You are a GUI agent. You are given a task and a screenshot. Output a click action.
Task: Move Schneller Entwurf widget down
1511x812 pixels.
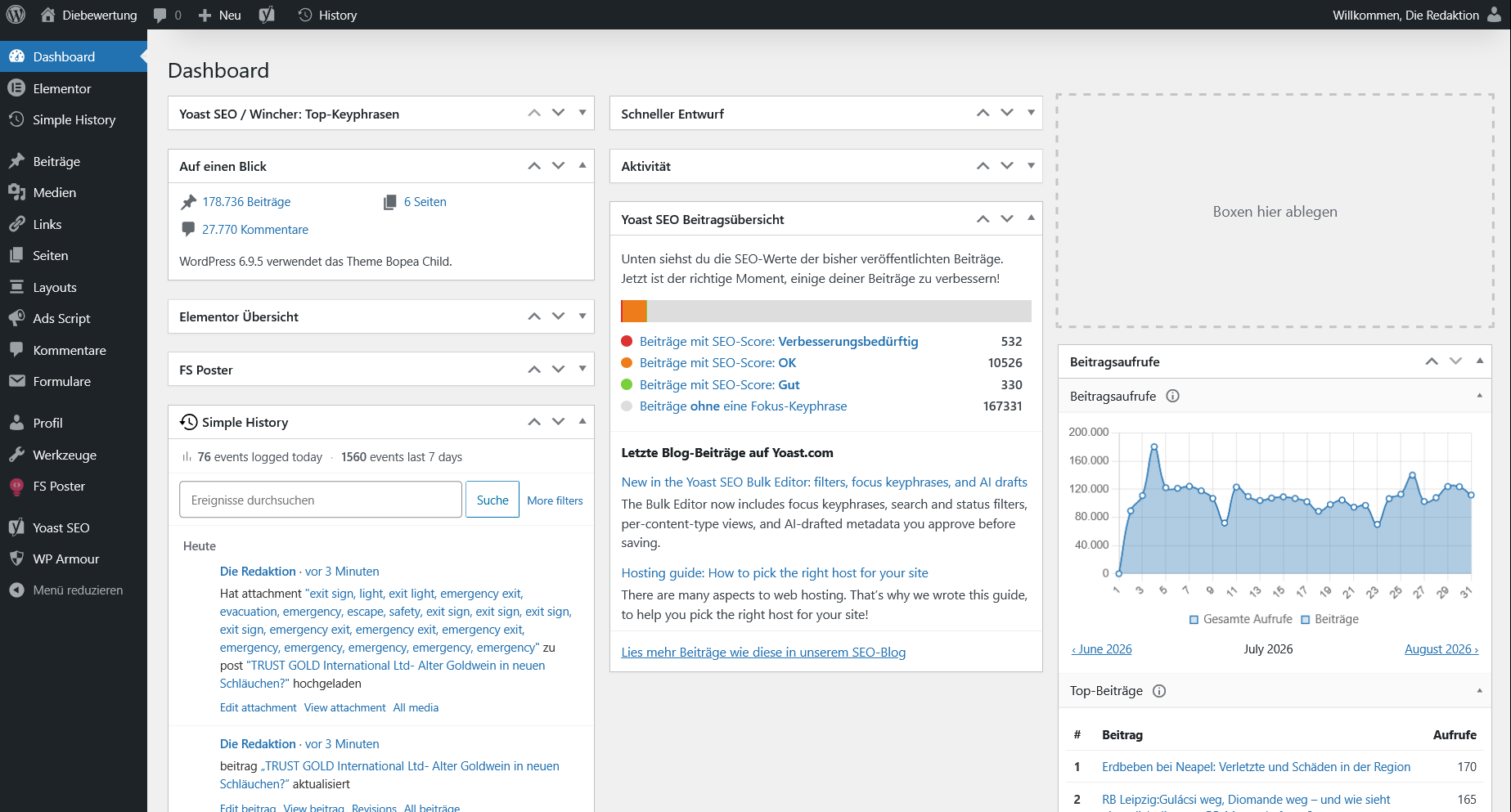(1007, 113)
